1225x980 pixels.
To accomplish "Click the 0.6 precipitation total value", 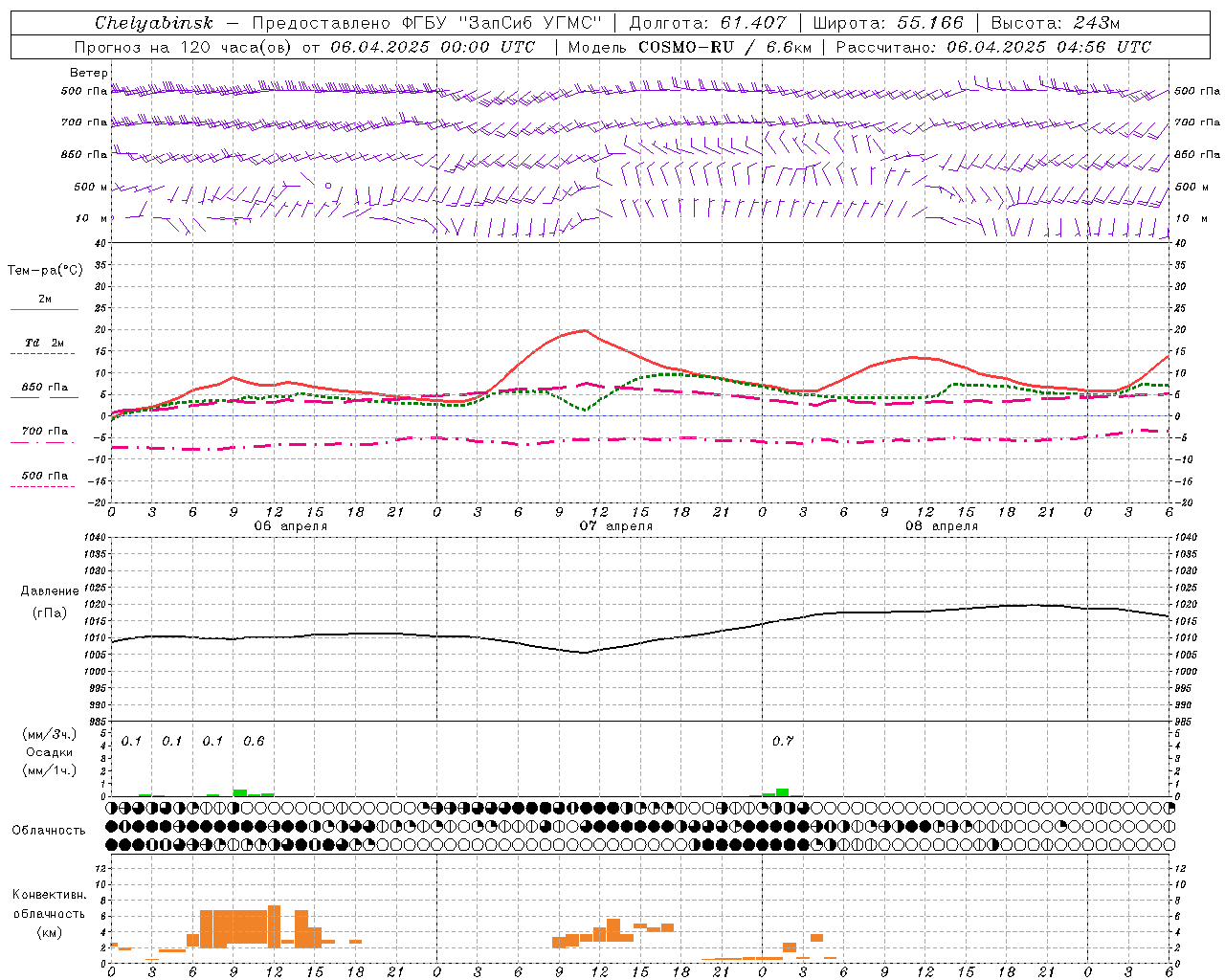I will click(x=254, y=741).
